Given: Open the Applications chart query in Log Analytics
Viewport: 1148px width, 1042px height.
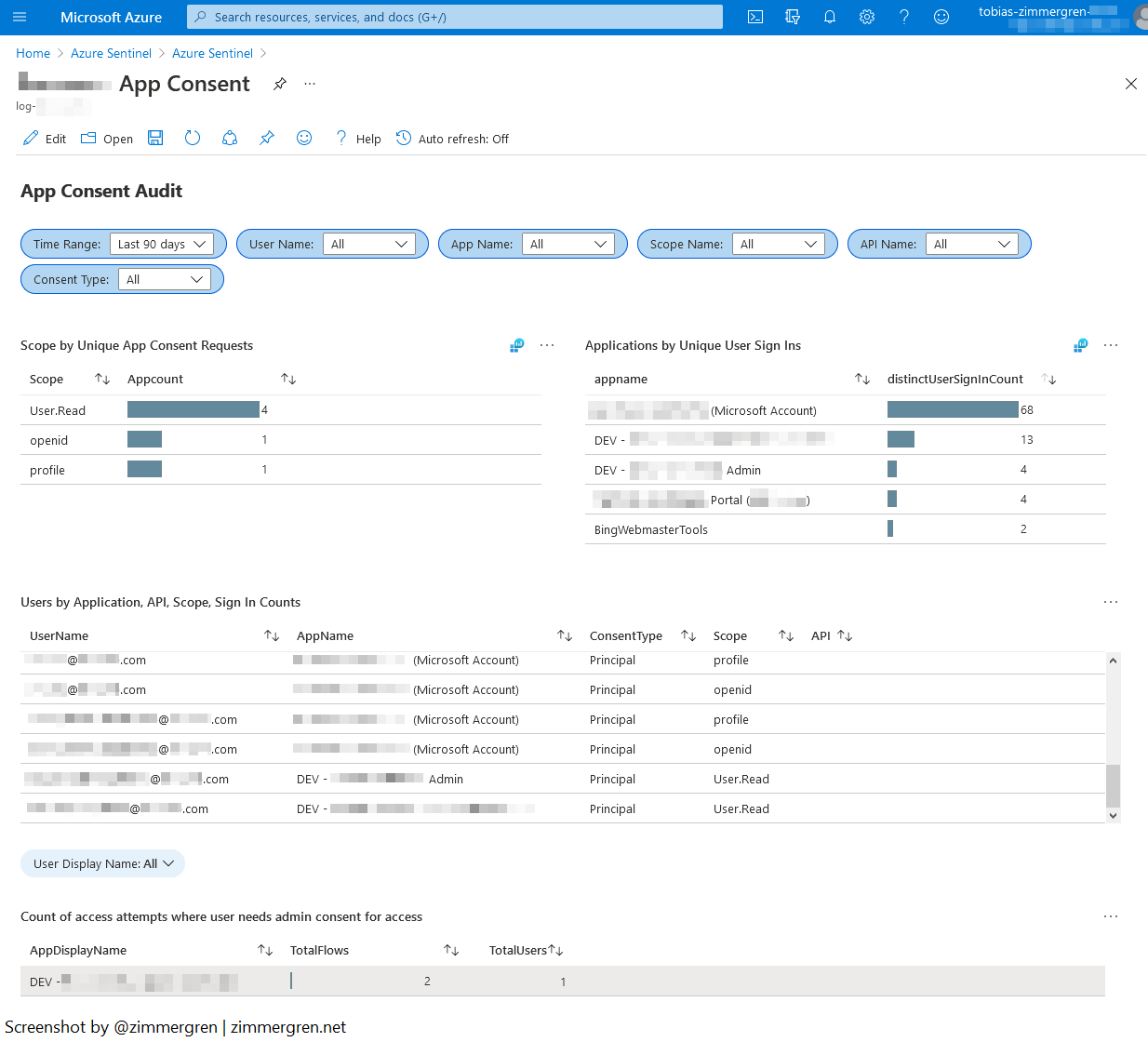Looking at the screenshot, I should click(x=1080, y=345).
